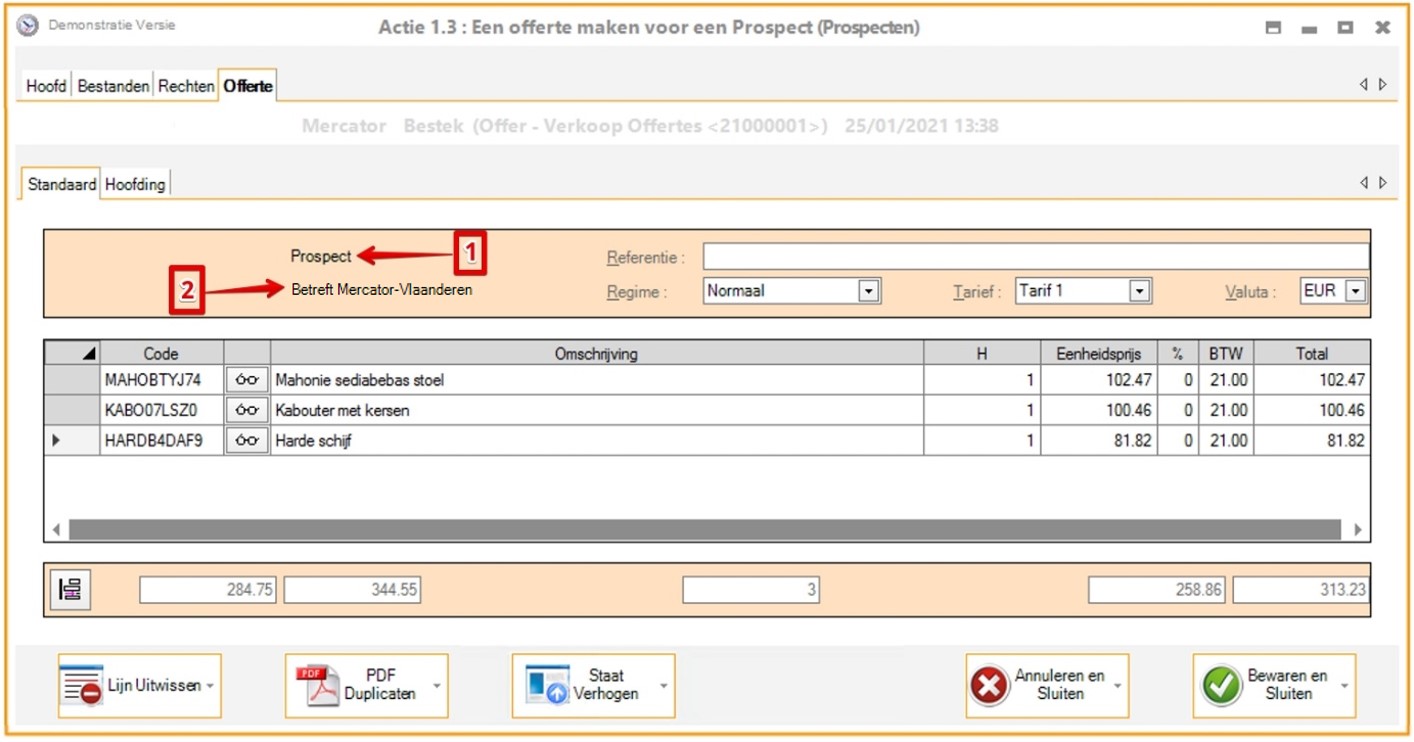Viewport: 1414px width, 742px height.
Task: Click the Lijn Uitwissen button
Action: 132,686
